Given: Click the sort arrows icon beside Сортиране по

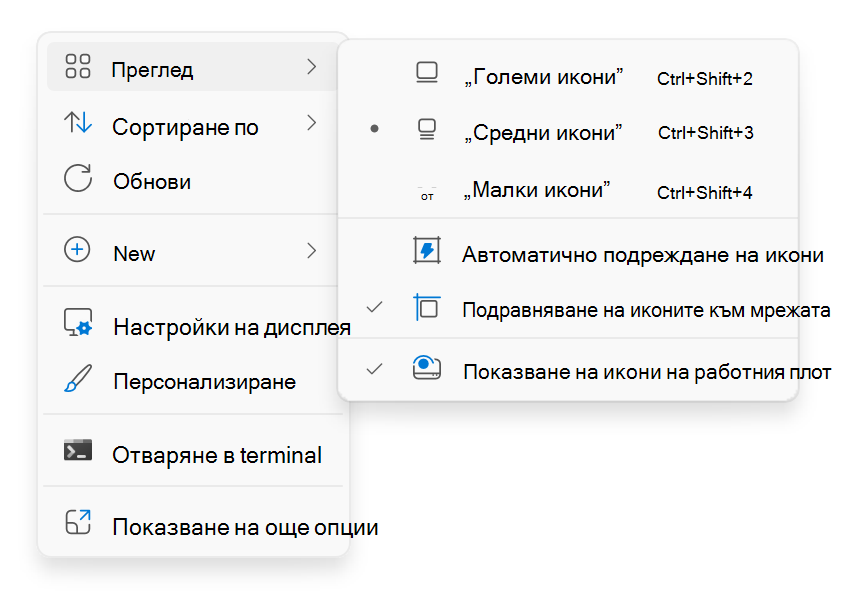Looking at the screenshot, I should [x=78, y=123].
